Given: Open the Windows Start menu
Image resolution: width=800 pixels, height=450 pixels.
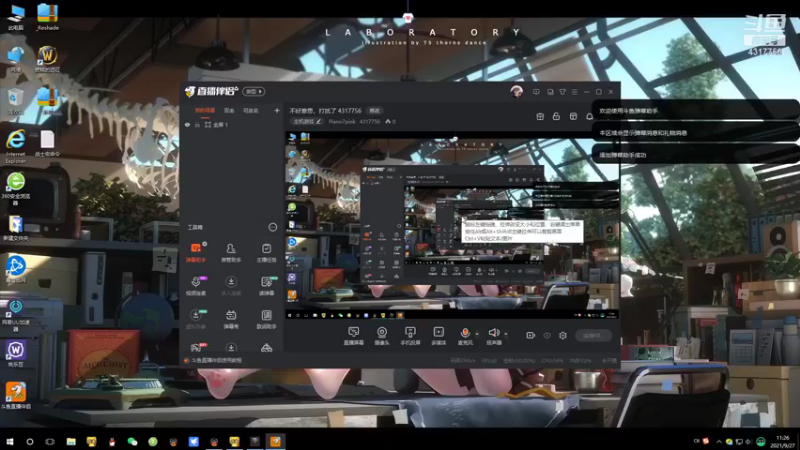Looking at the screenshot, I should click(x=10, y=441).
